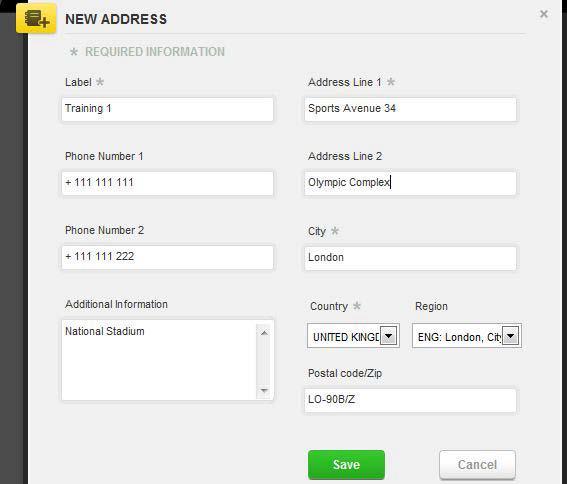Image resolution: width=567 pixels, height=484 pixels.
Task: Click scroll down arrow in Additional Information
Action: pyautogui.click(x=264, y=391)
